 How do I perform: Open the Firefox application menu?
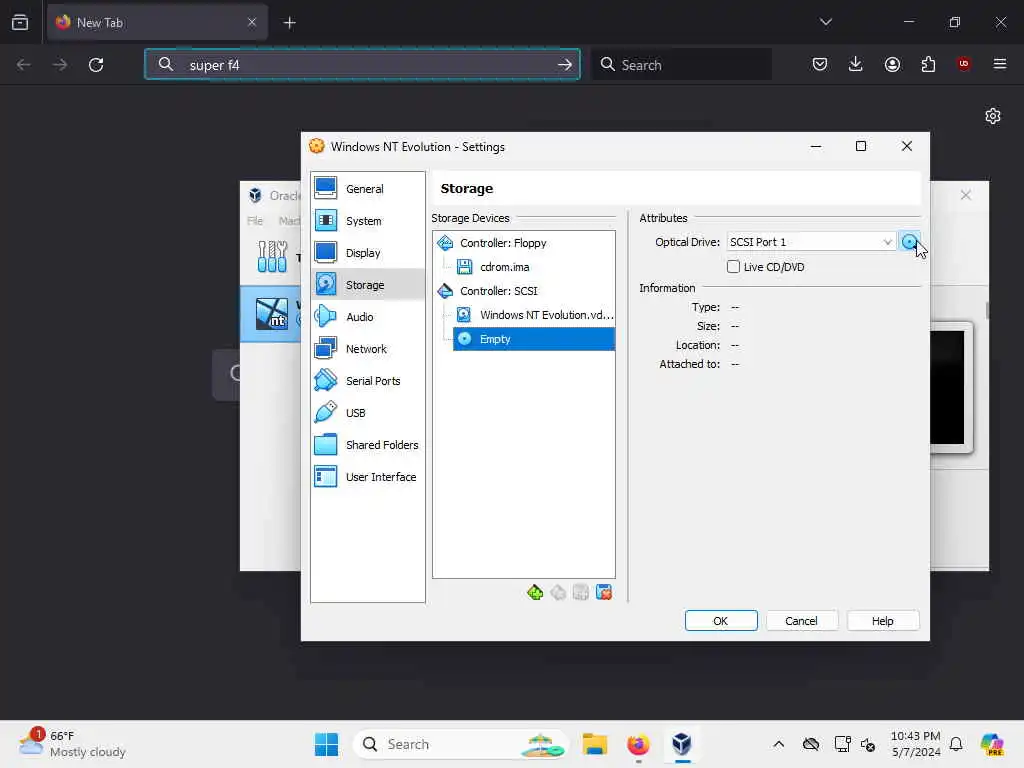1000,64
